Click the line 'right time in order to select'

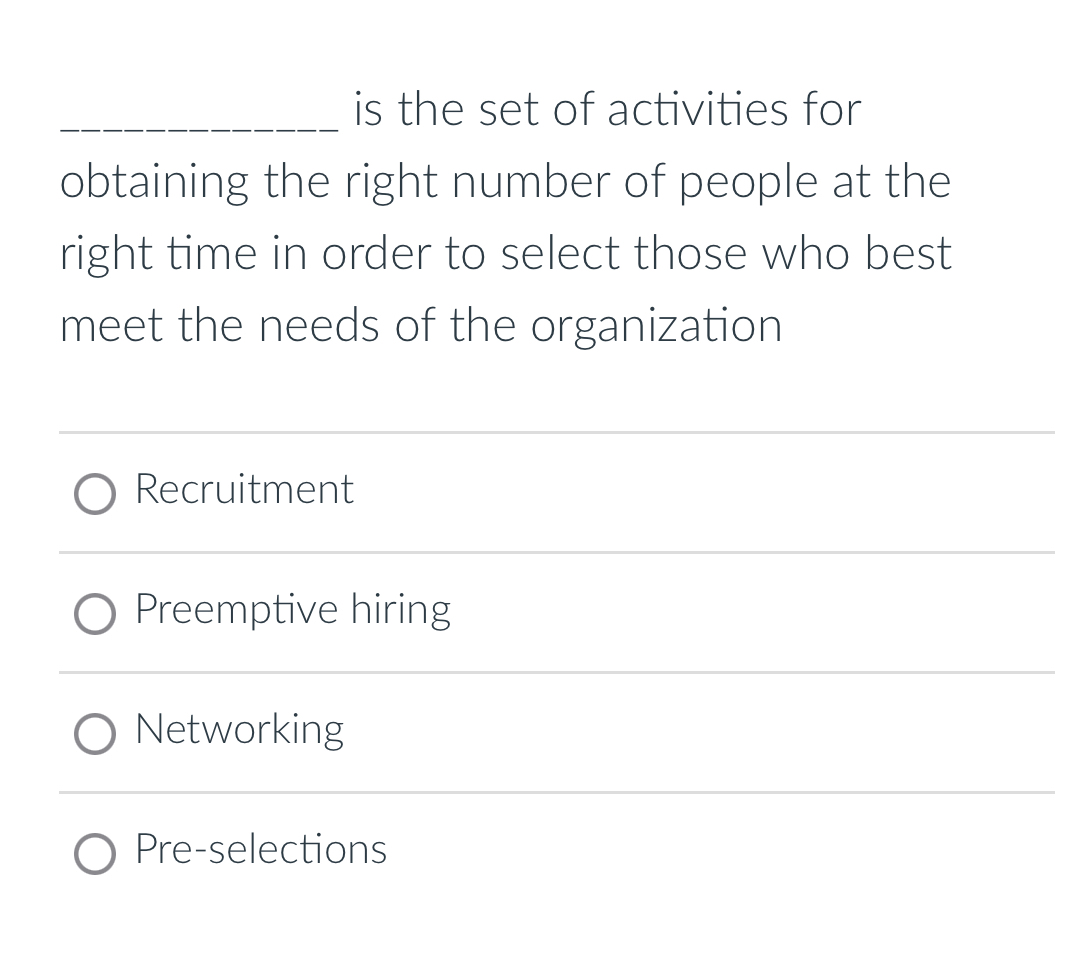505,254
